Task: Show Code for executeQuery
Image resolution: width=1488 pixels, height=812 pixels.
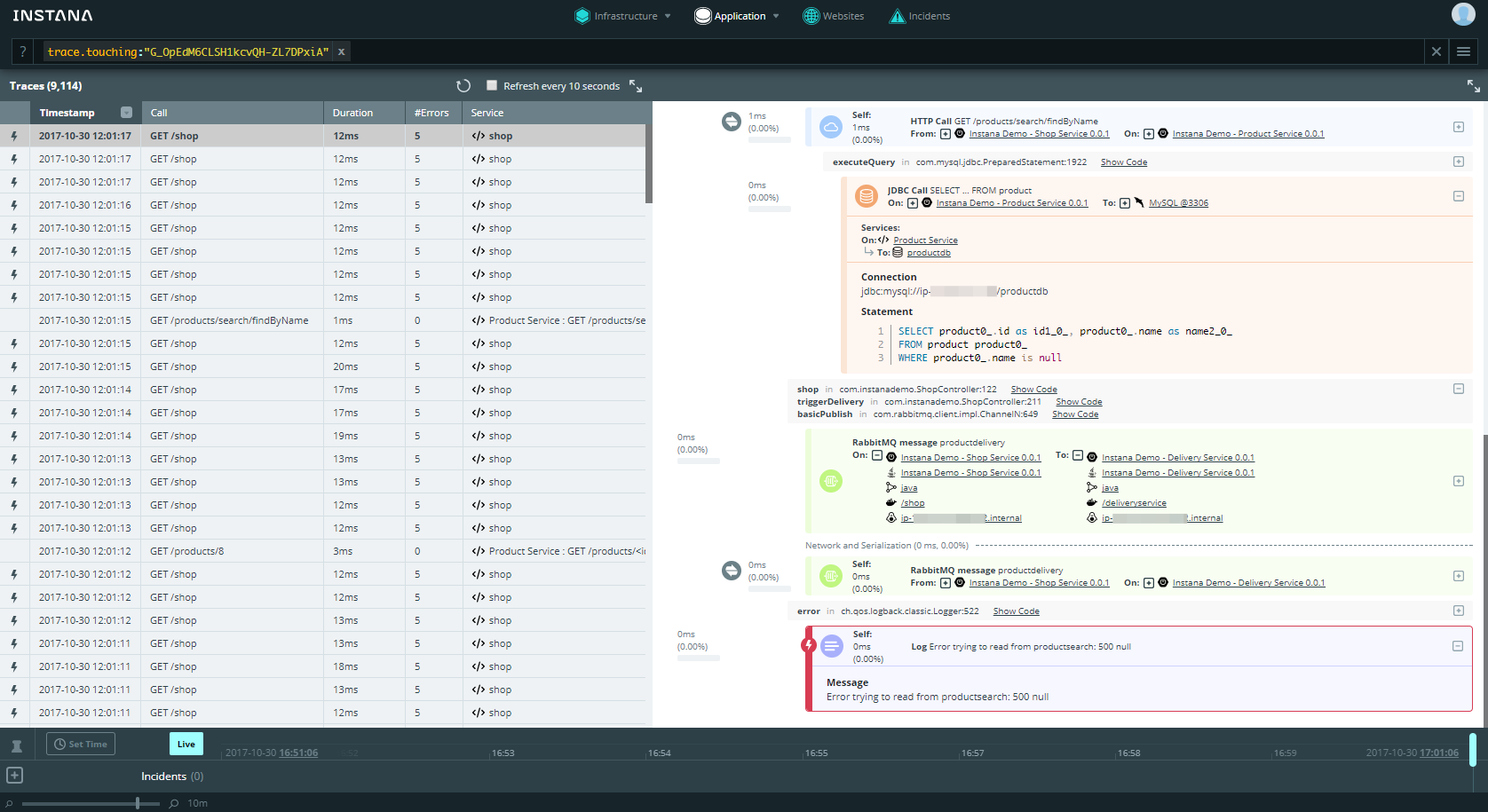Action: (x=1124, y=162)
